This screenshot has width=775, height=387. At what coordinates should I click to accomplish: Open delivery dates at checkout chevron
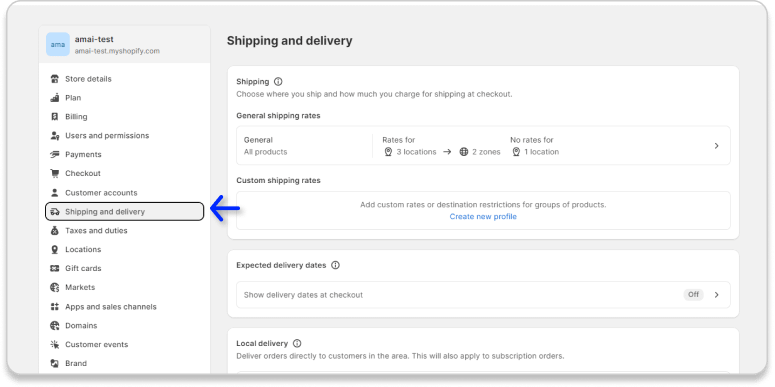(x=717, y=295)
